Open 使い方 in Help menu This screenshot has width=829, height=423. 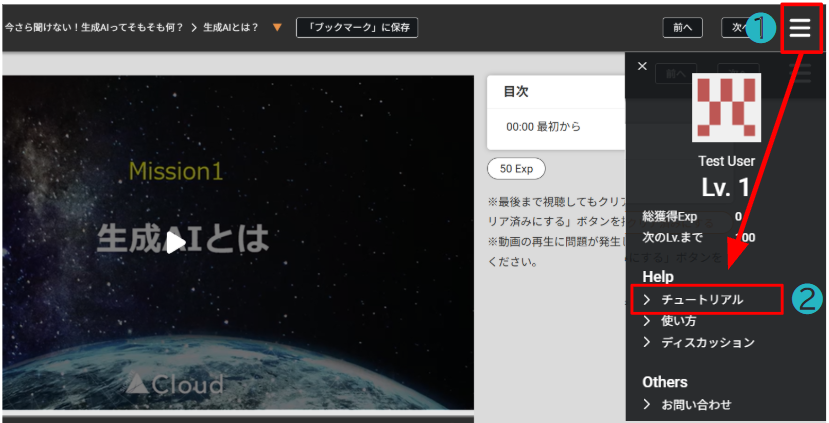click(678, 321)
